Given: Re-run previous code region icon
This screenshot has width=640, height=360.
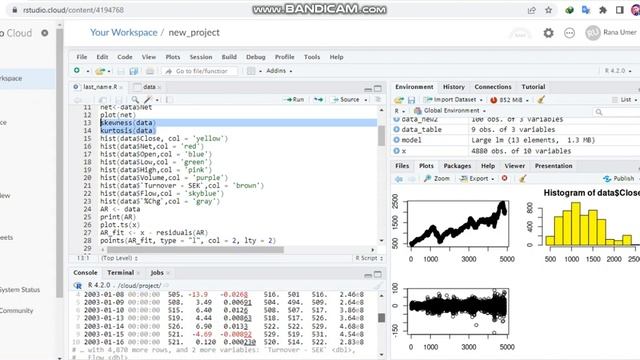Looking at the screenshot, I should (318, 100).
